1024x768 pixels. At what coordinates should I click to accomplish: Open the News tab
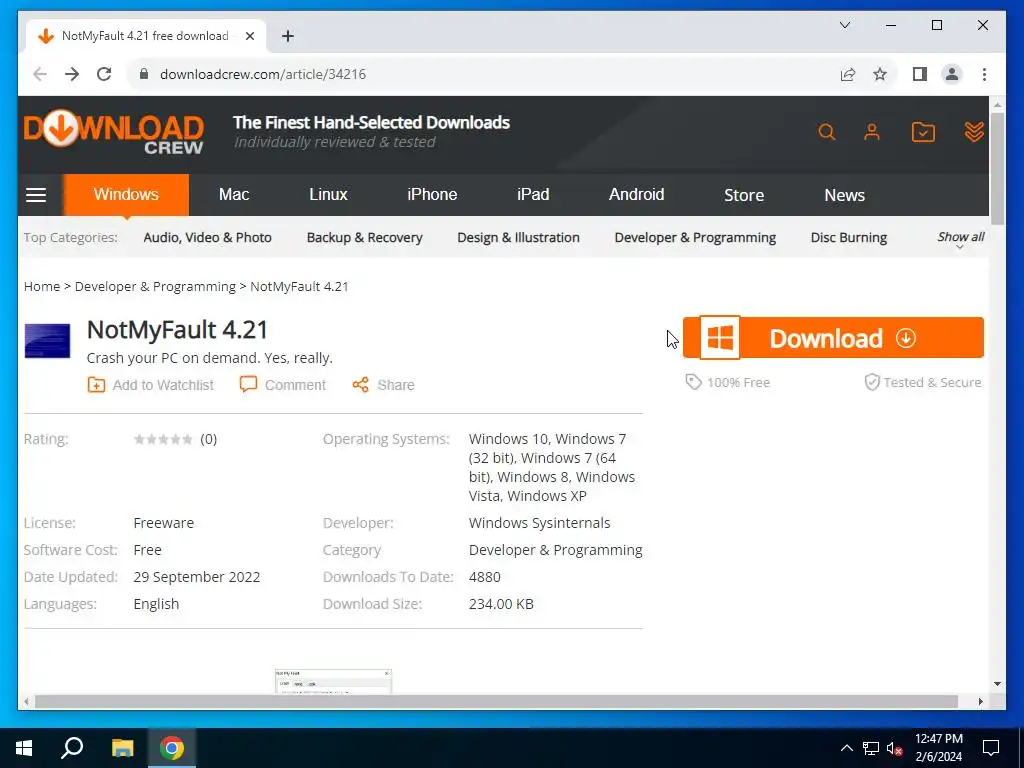click(844, 195)
